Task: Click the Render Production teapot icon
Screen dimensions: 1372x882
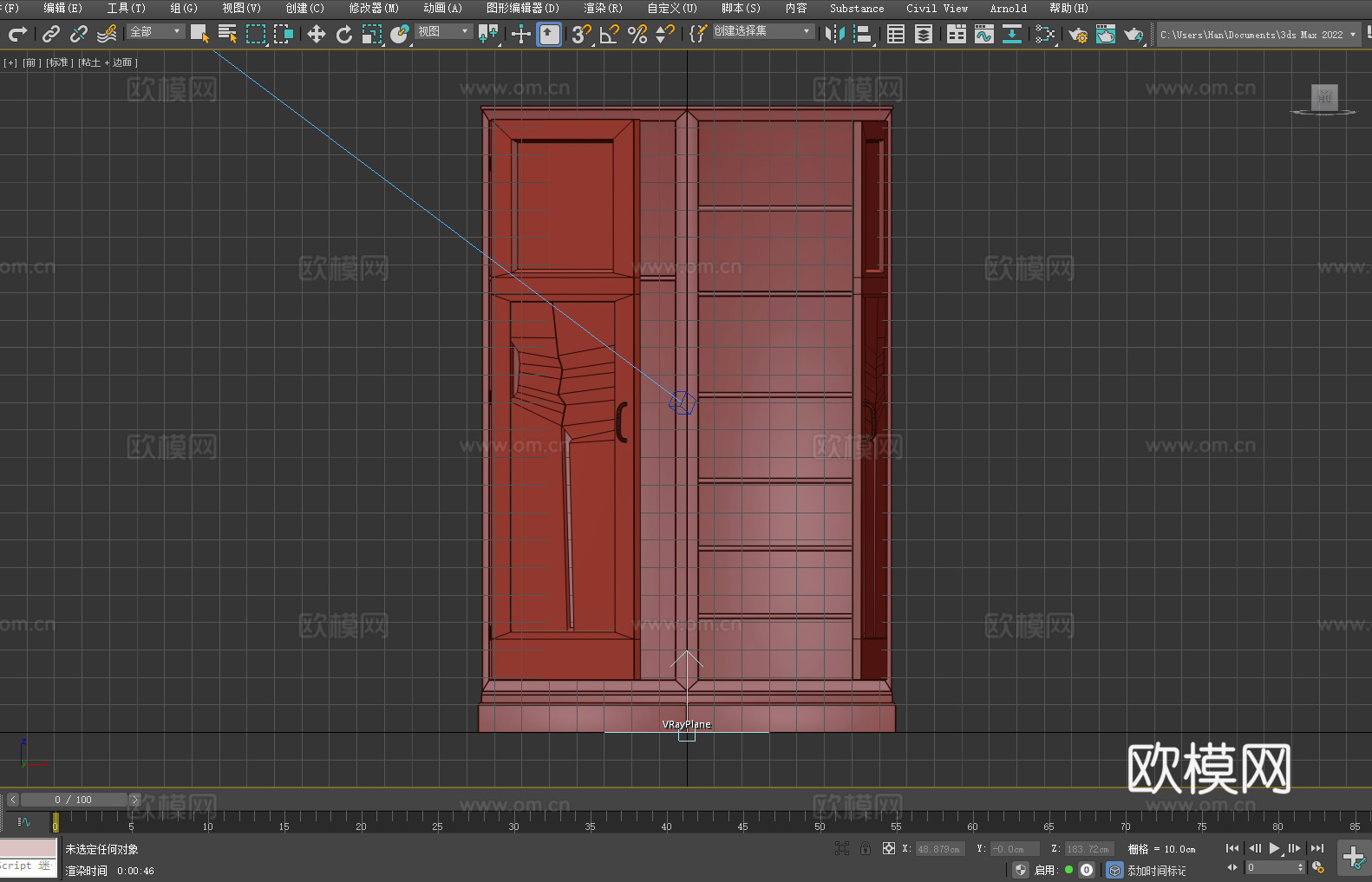Action: click(1134, 34)
